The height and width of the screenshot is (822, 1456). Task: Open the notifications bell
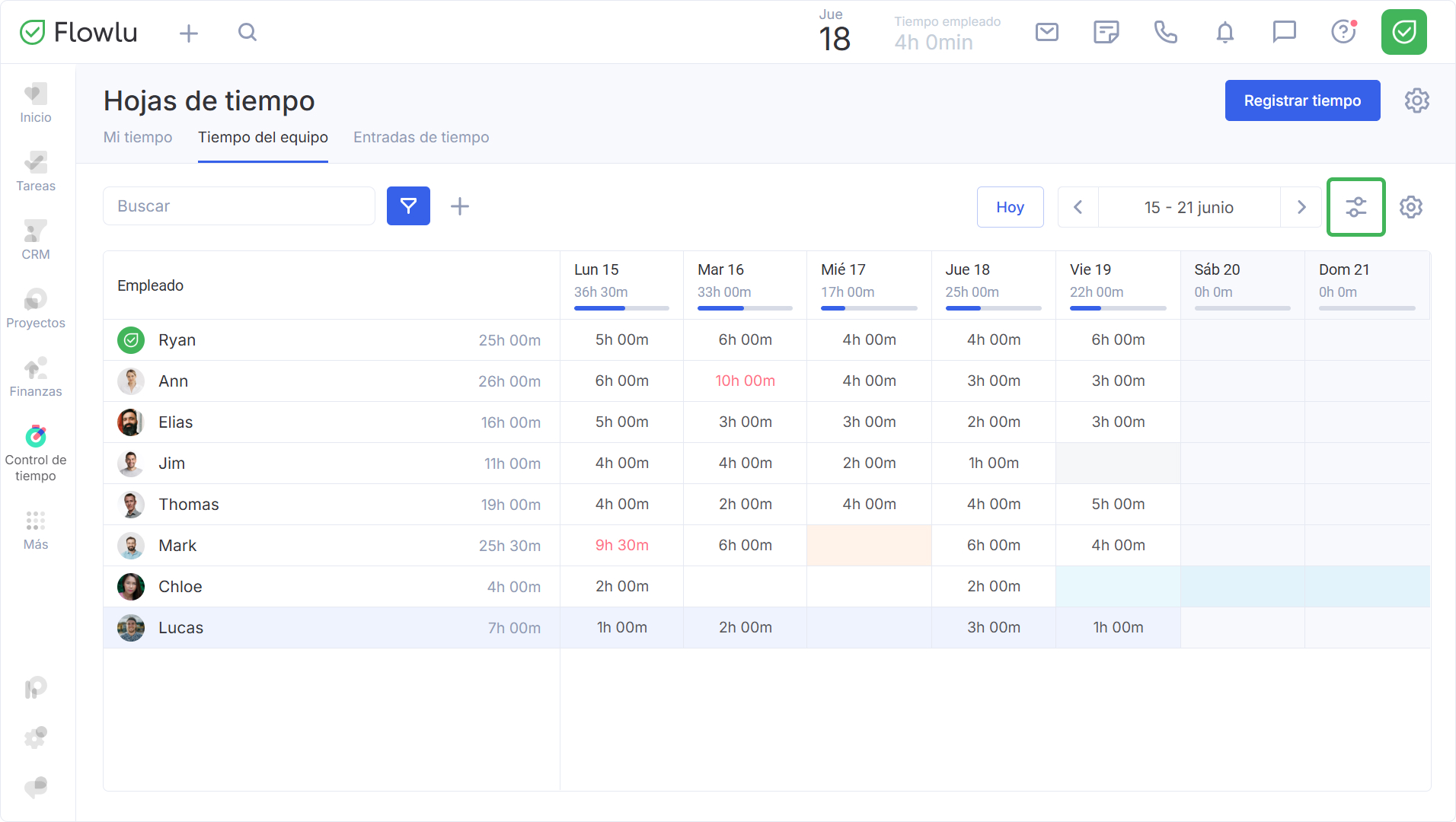(x=1225, y=32)
